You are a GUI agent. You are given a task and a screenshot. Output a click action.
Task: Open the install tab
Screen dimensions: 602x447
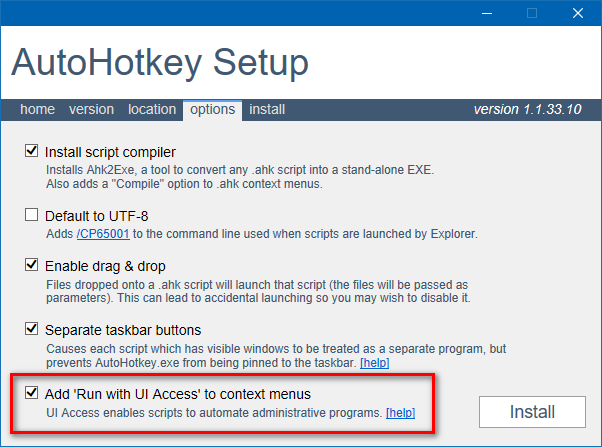click(267, 109)
